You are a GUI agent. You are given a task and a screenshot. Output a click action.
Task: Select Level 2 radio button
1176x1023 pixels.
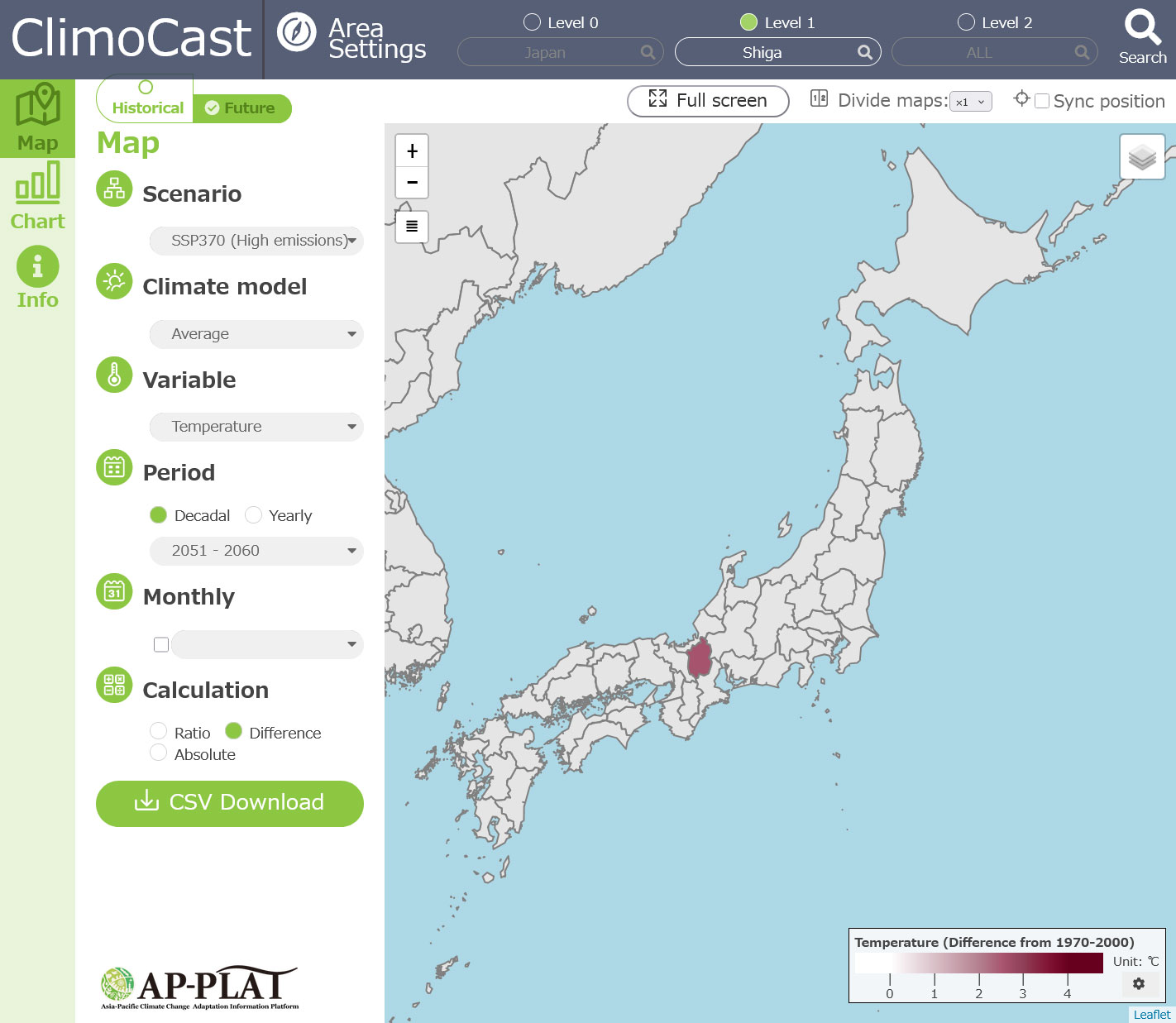tap(966, 22)
